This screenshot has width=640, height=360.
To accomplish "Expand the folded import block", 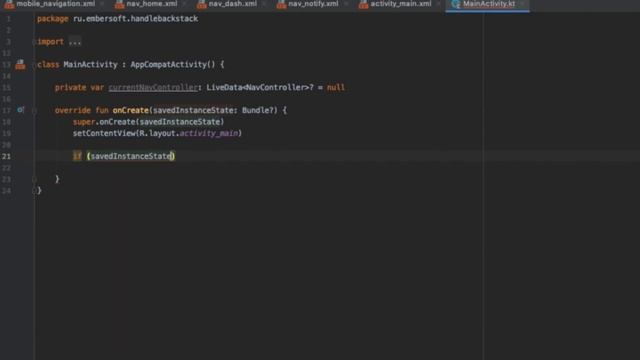I will pos(34,42).
